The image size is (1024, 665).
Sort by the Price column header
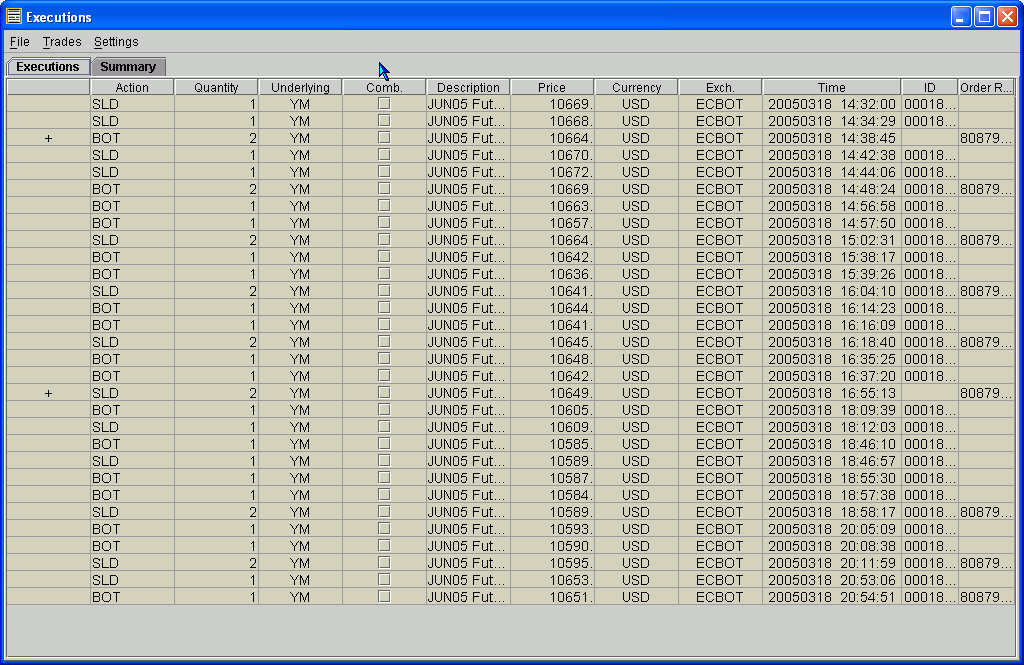coord(552,88)
